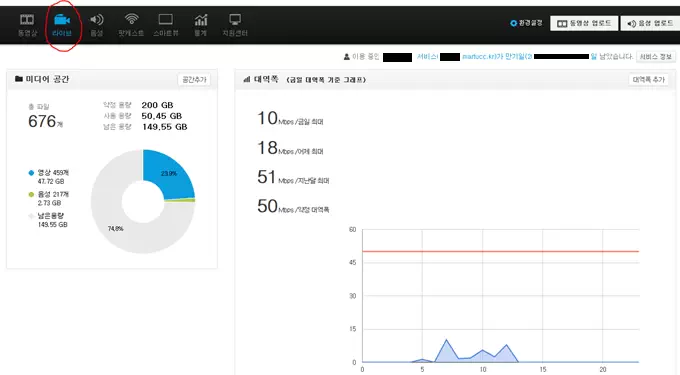
Task: Open the 지원센터 monitor icon
Action: [x=235, y=19]
